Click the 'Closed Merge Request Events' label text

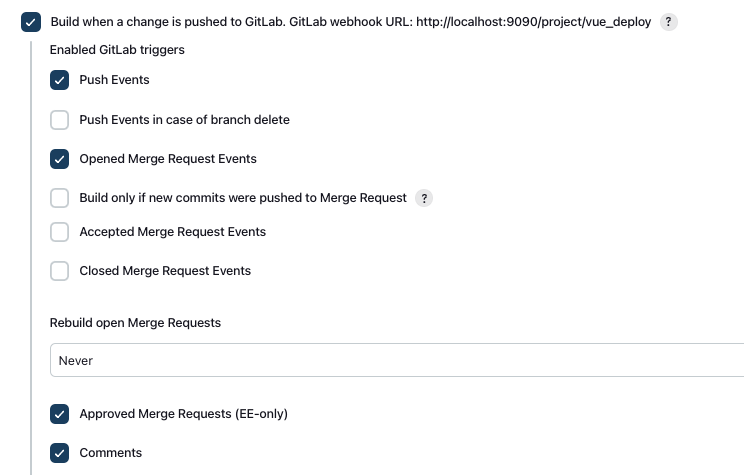[x=165, y=271]
